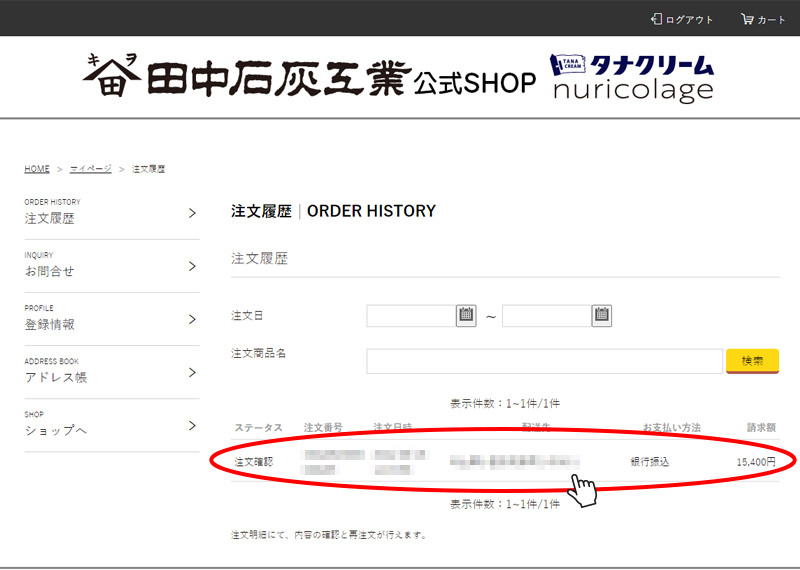Image resolution: width=800 pixels, height=570 pixels.
Task: Open the end date calendar picker
Action: (x=601, y=316)
